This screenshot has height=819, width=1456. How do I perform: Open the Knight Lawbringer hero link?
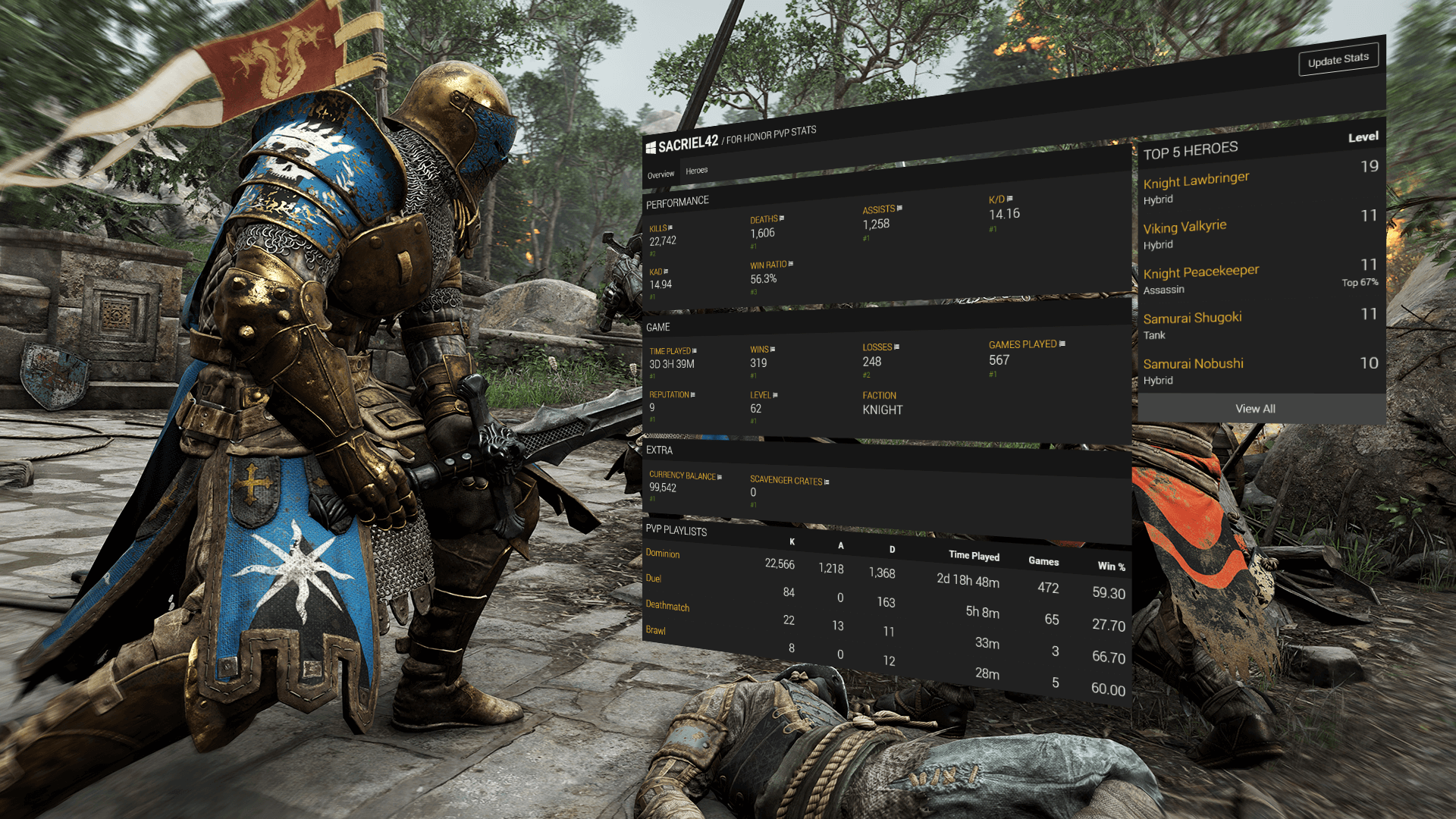point(1196,180)
